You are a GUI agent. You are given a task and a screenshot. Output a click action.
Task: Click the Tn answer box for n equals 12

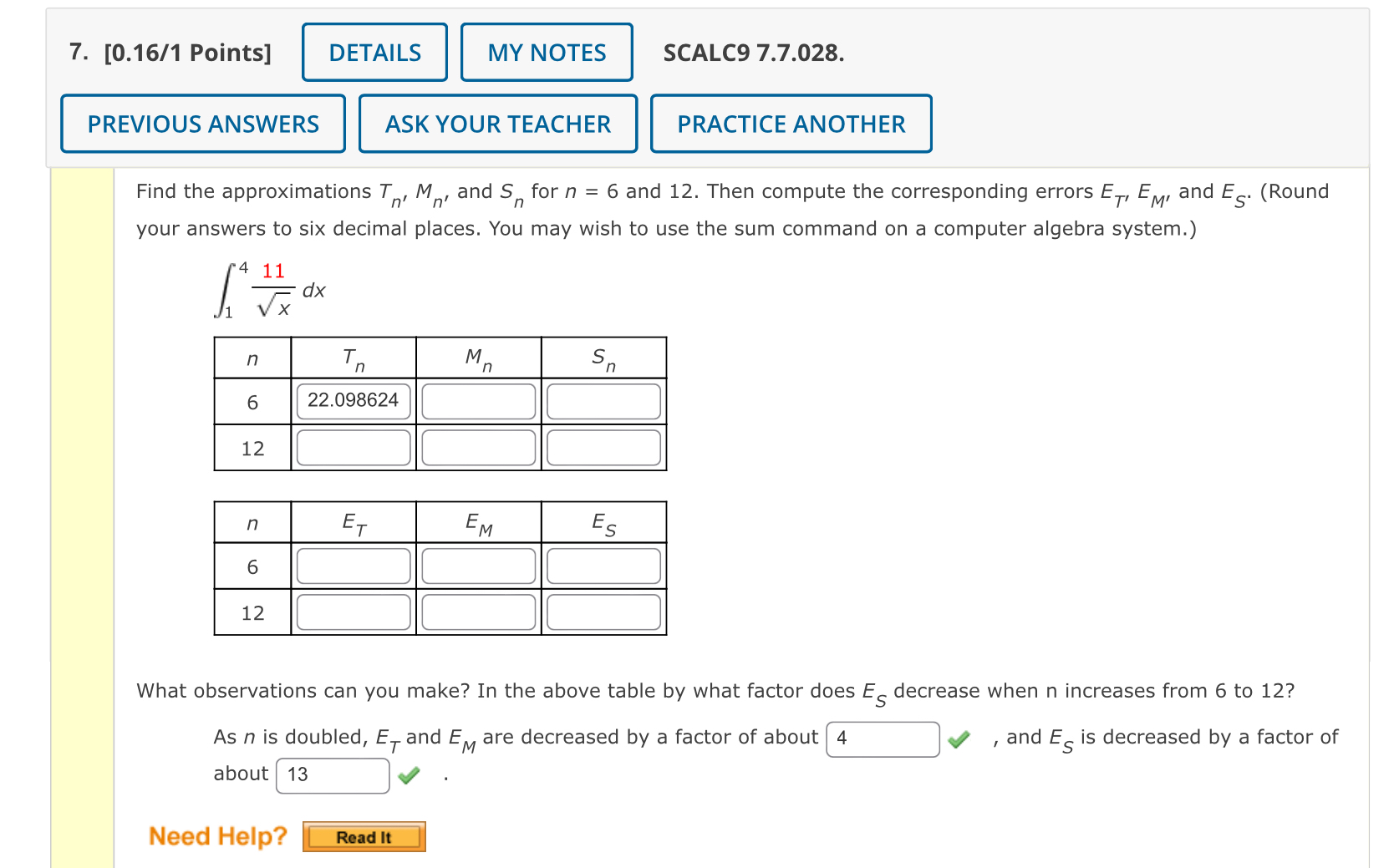point(352,448)
